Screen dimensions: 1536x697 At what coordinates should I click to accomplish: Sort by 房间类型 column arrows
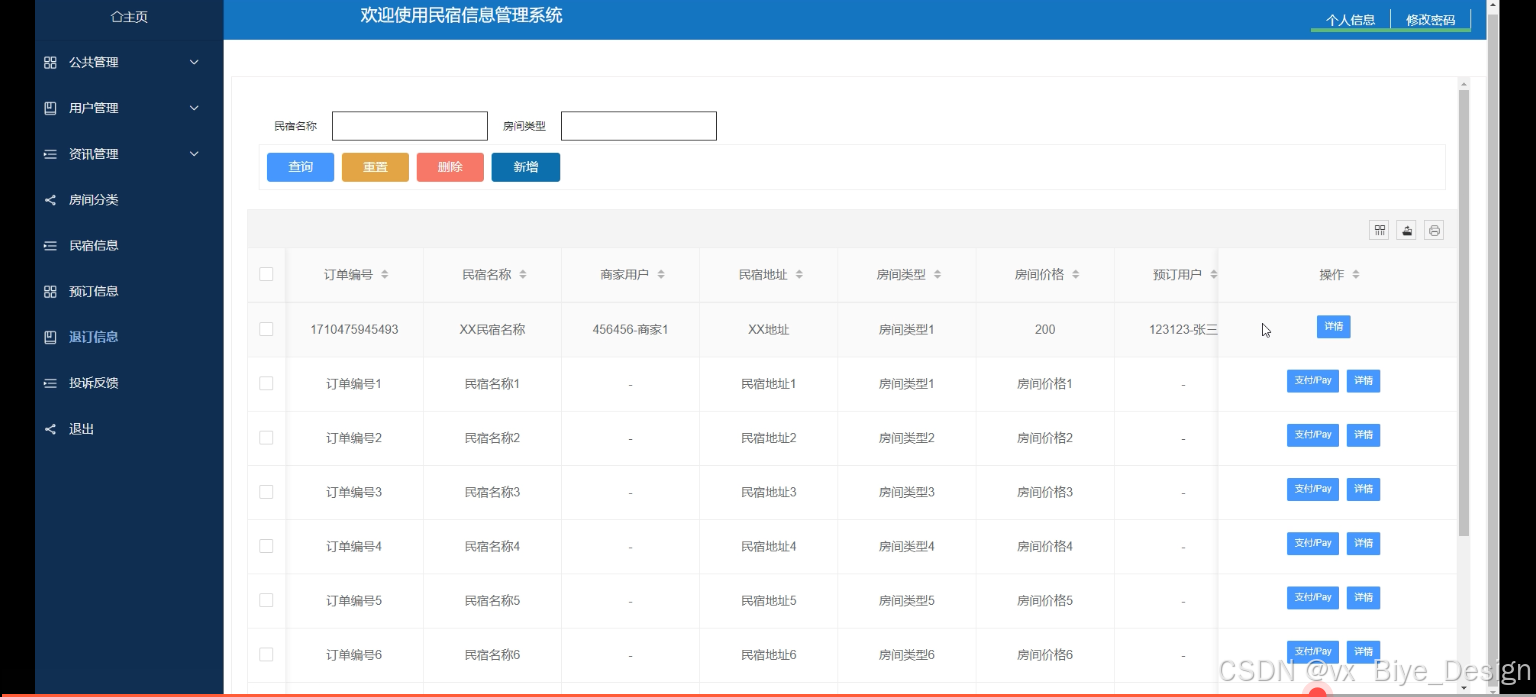[937, 275]
